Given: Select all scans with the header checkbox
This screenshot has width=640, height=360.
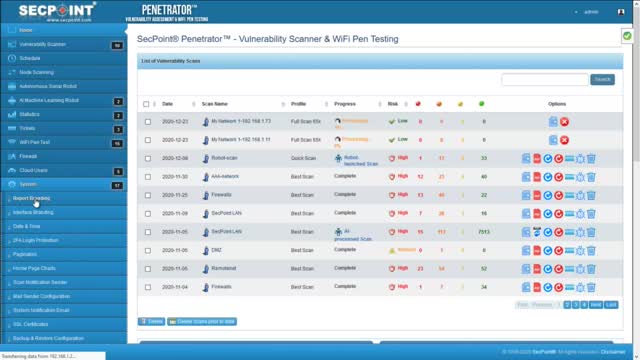Looking at the screenshot, I should click(146, 104).
